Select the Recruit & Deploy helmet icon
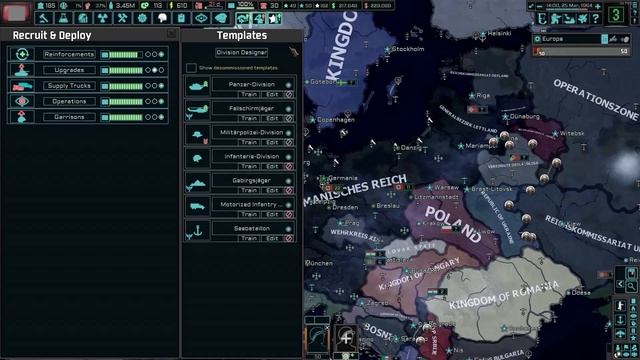Viewport: 640px width, 360px height. click(162, 18)
